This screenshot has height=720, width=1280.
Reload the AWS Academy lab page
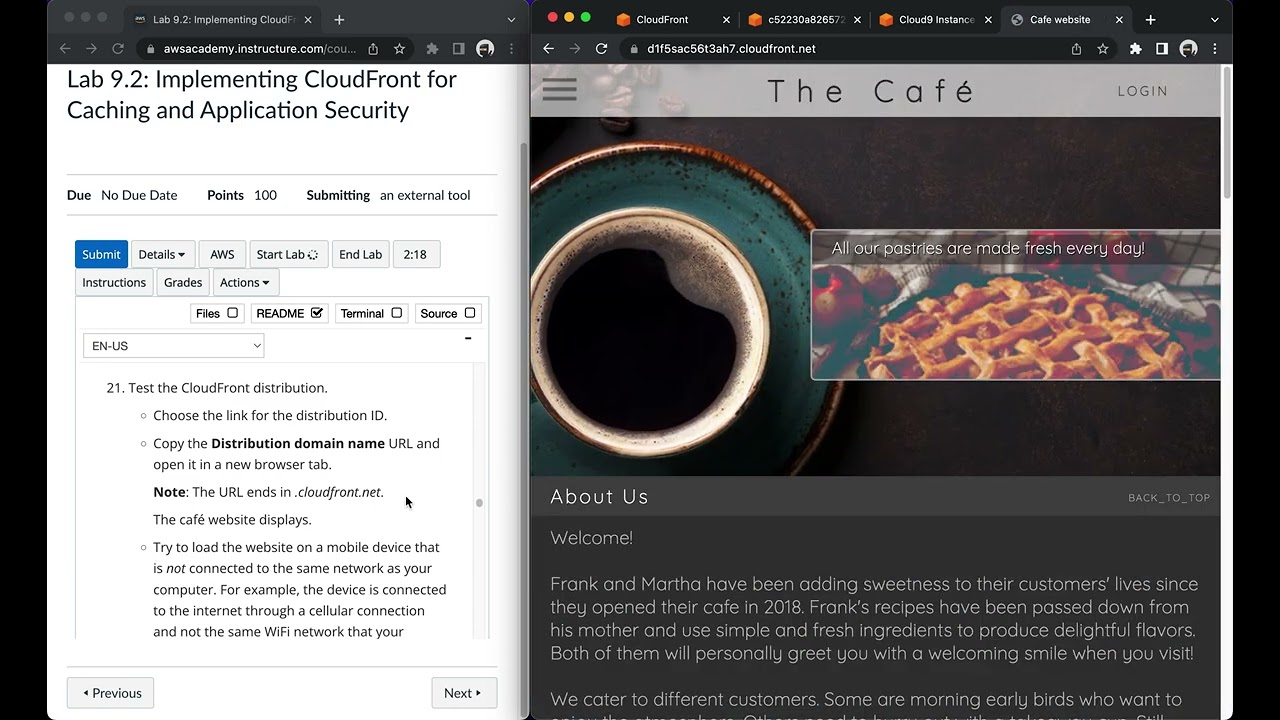click(117, 48)
